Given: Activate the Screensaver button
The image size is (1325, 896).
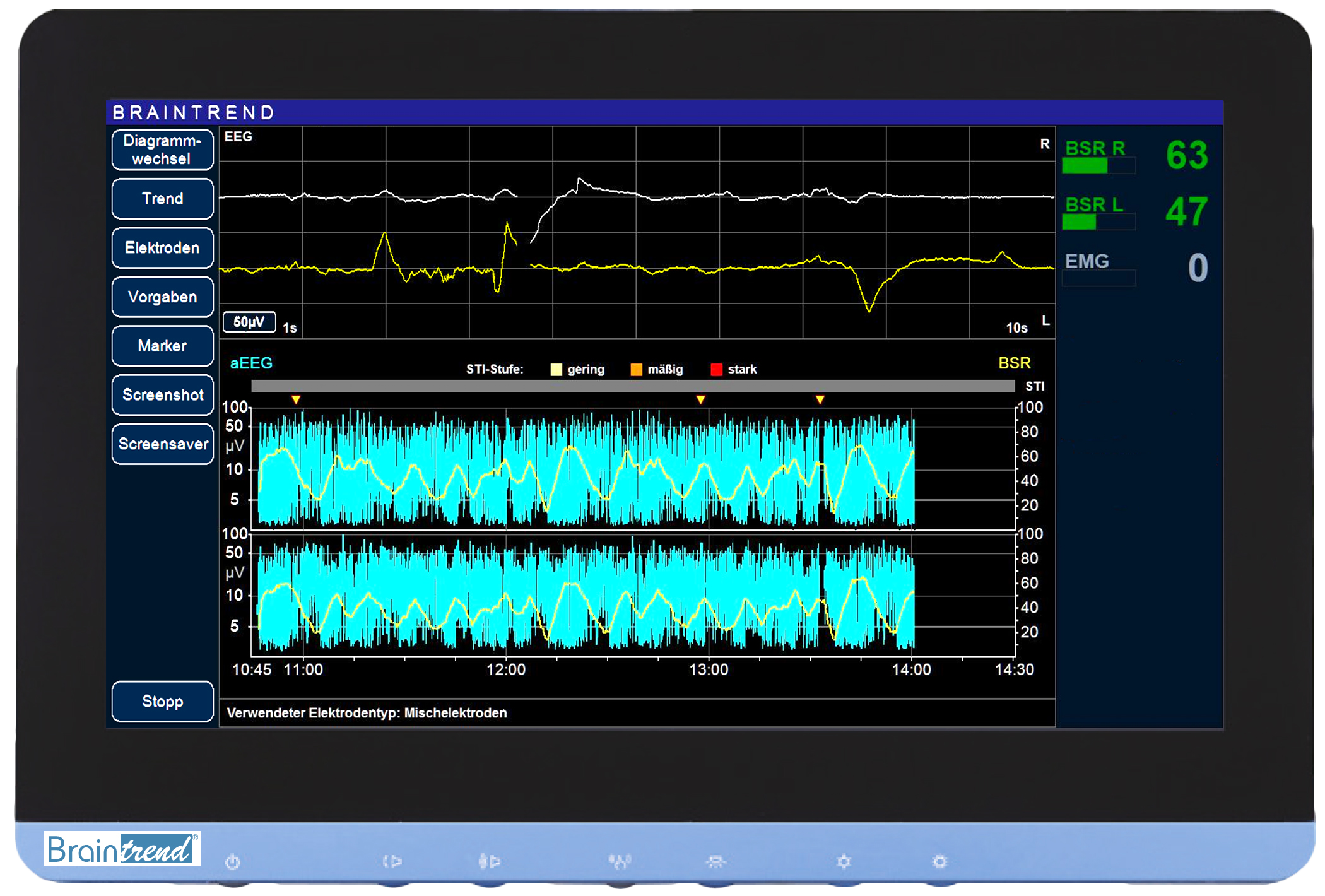Looking at the screenshot, I should pyautogui.click(x=162, y=444).
